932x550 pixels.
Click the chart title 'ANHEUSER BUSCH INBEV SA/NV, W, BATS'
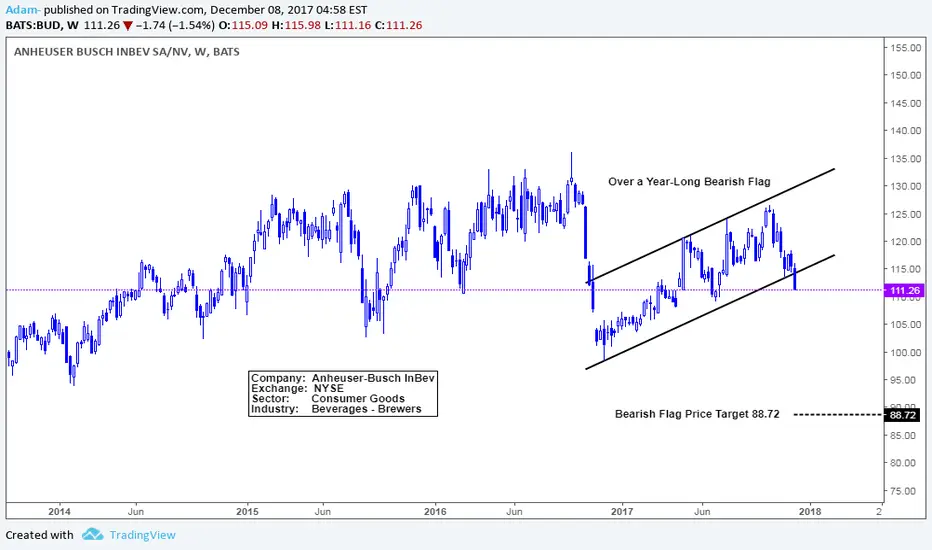pos(127,52)
